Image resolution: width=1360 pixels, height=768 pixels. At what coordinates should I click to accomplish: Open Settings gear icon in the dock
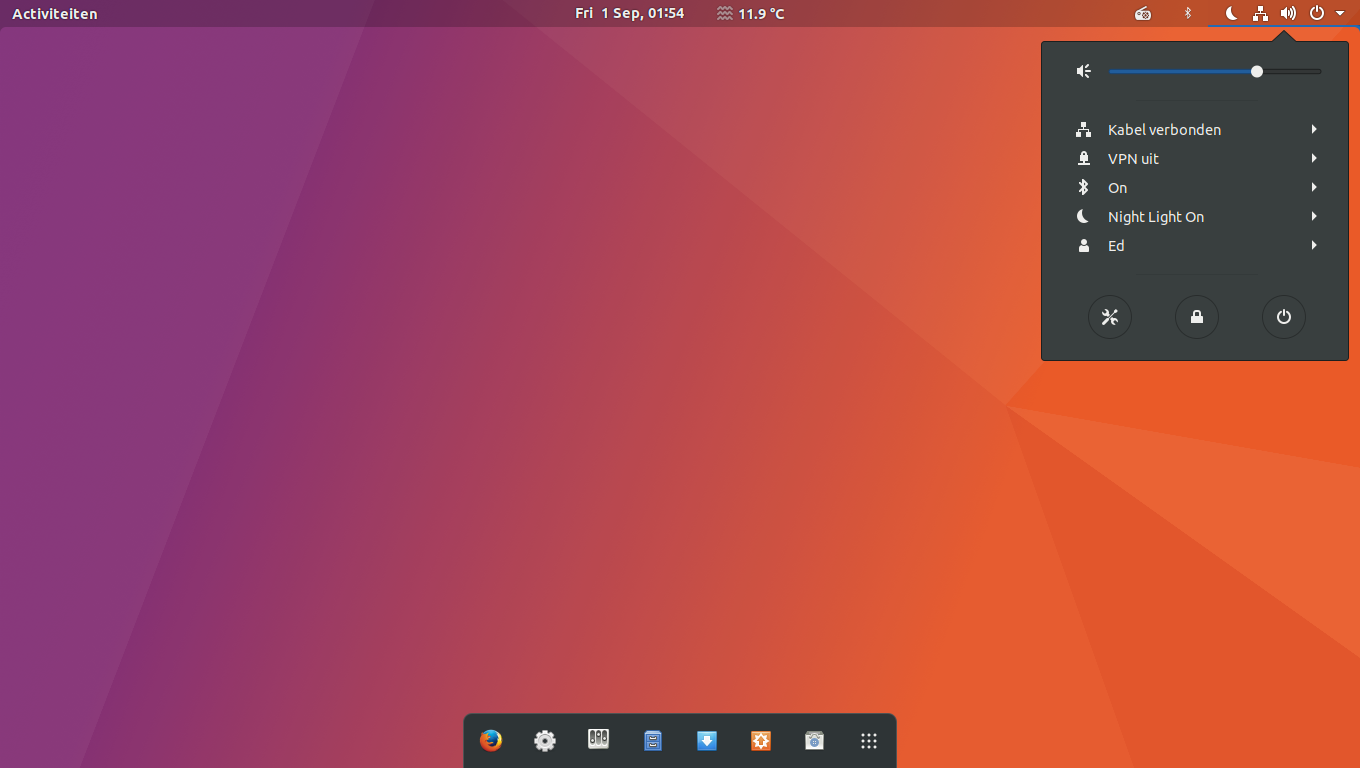click(545, 741)
